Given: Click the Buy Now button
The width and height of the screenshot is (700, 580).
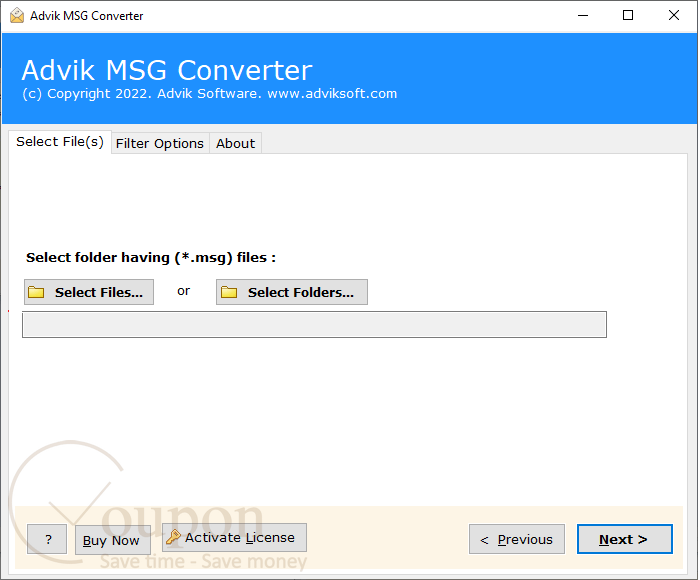Looking at the screenshot, I should pyautogui.click(x=112, y=540).
